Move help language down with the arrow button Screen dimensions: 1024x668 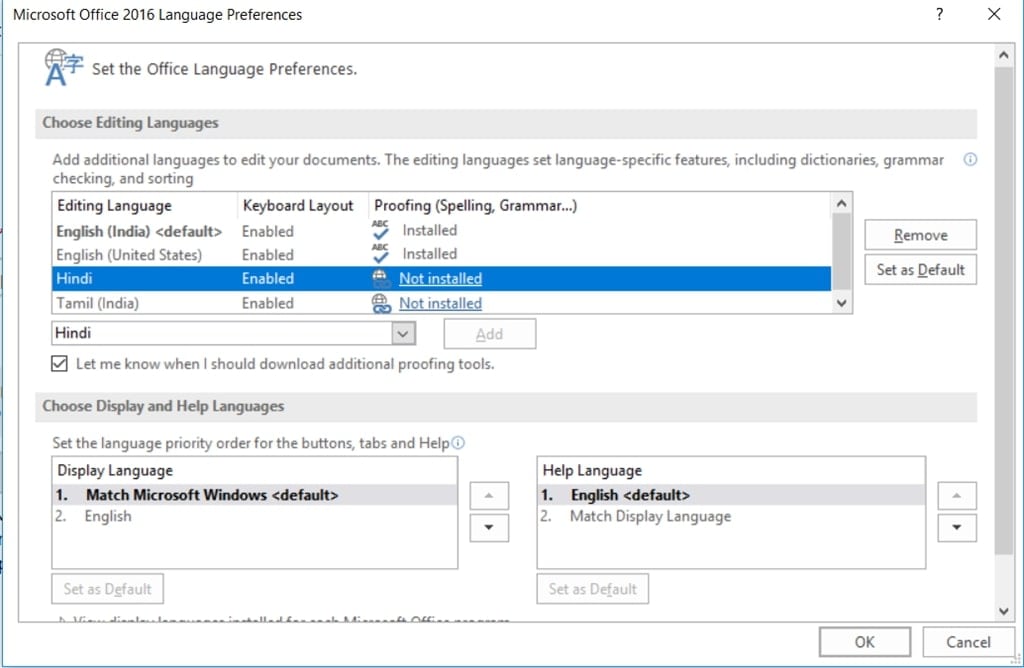[957, 527]
